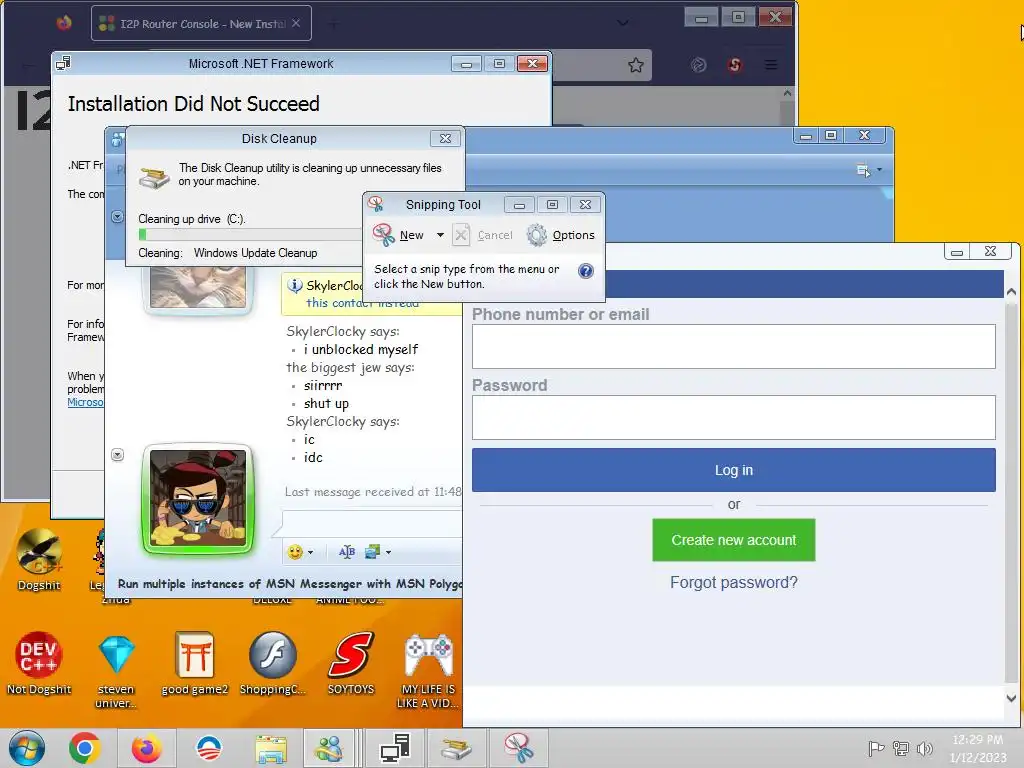Switch to Firefox on the taskbar
1024x768 pixels.
click(x=146, y=748)
